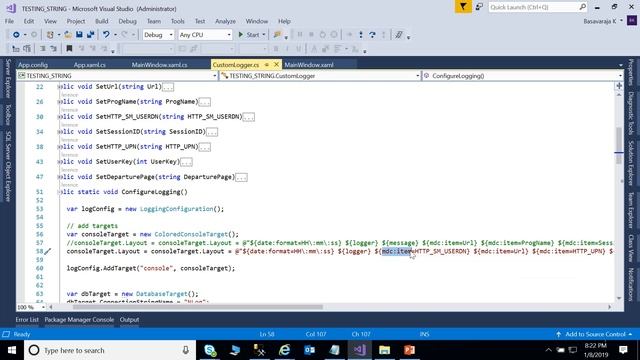Open the Tools menu
Screen dimensions: 640x360
coord(178,21)
